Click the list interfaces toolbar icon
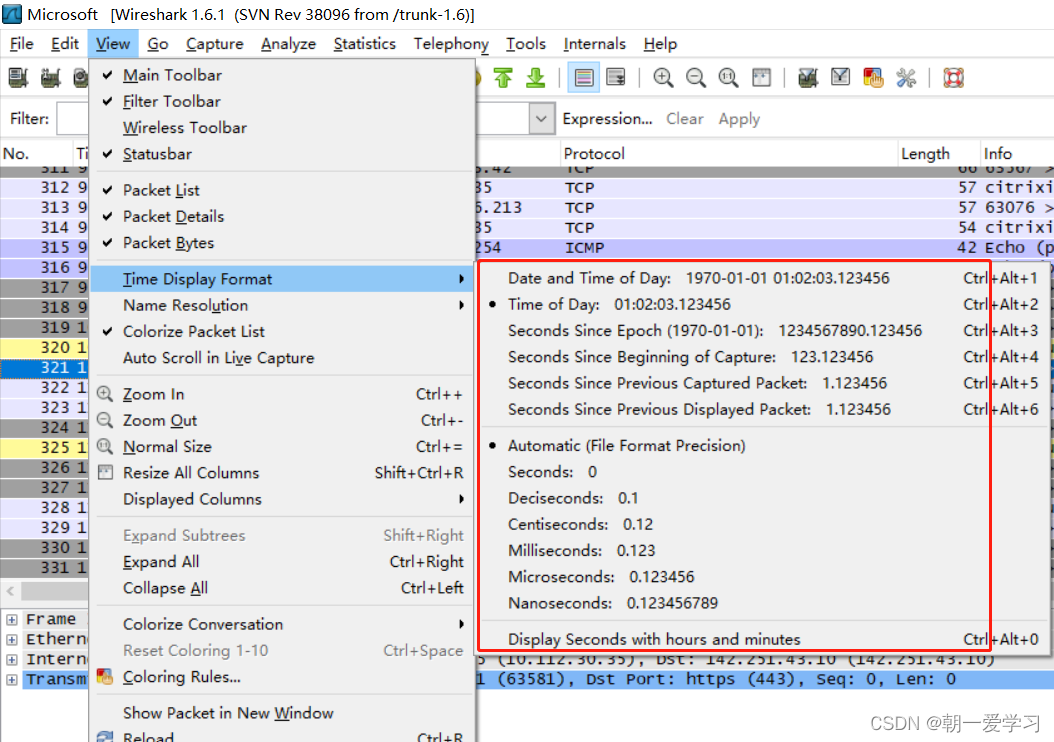1054x742 pixels. (18, 78)
